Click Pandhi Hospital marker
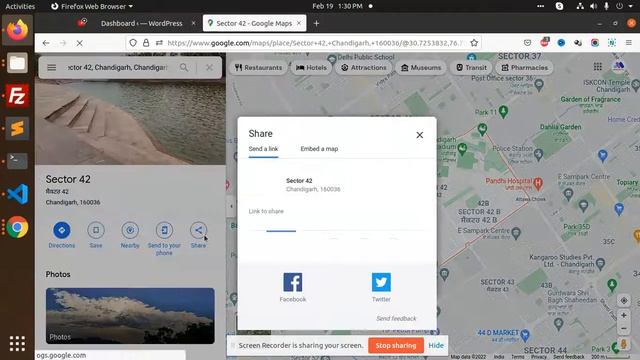 pyautogui.click(x=538, y=183)
